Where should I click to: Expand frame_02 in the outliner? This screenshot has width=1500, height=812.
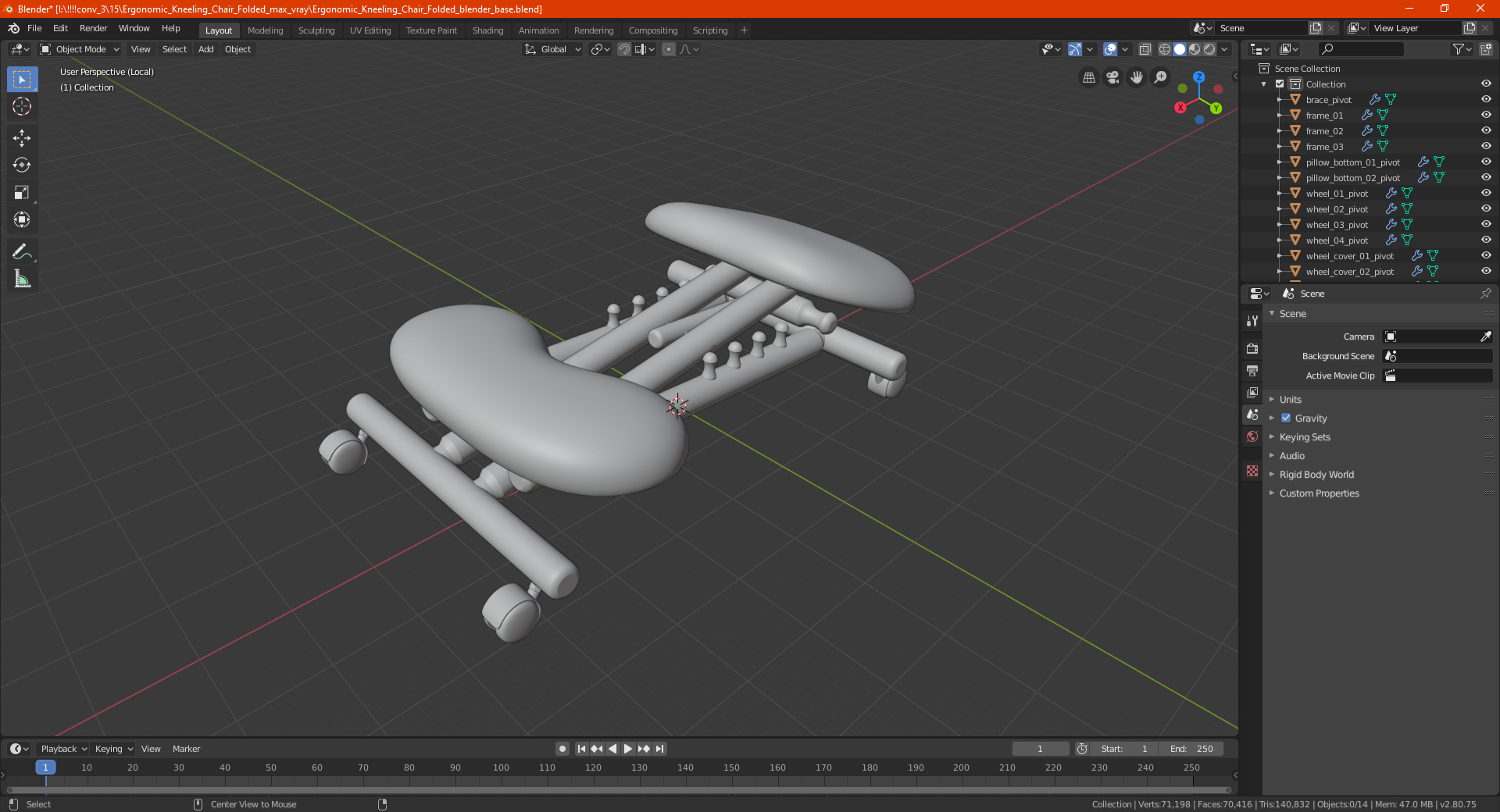1280,130
